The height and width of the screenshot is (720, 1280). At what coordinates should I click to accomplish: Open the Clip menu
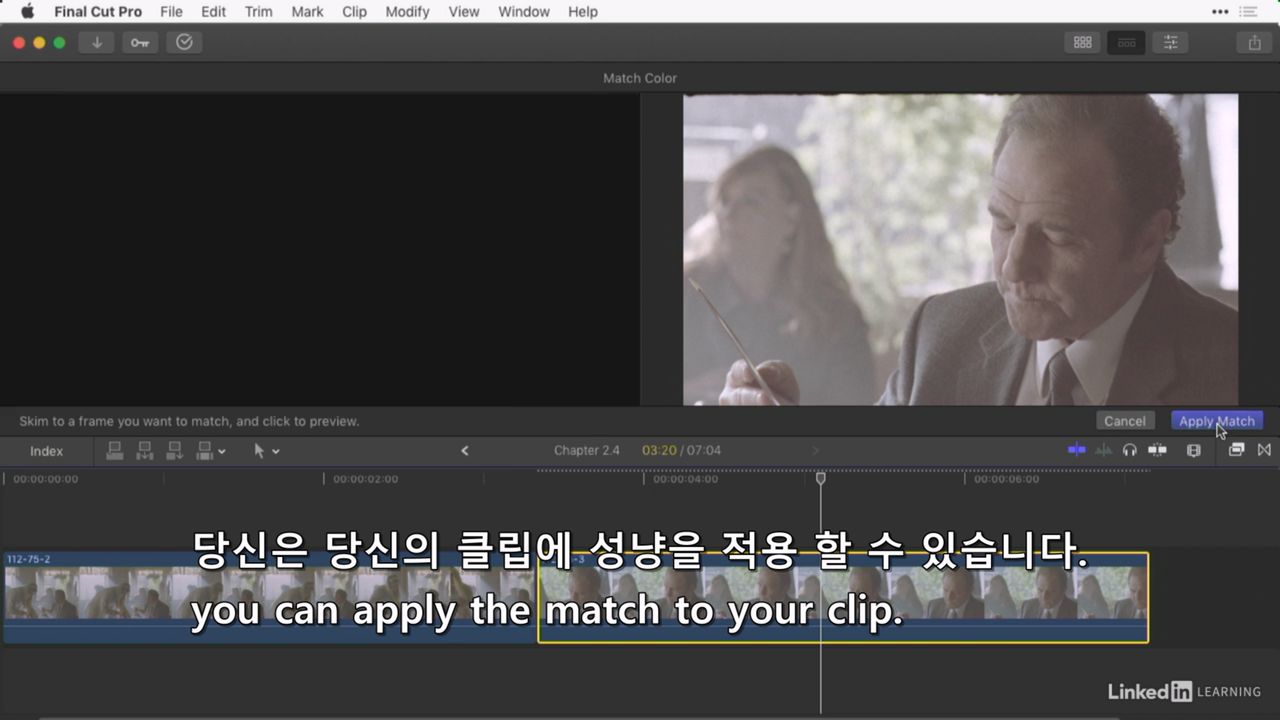354,12
